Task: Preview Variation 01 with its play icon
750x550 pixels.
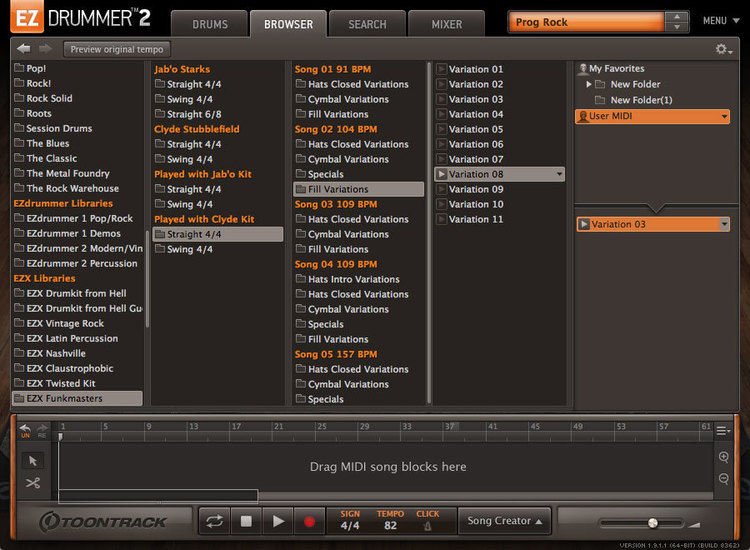Action: 441,69
